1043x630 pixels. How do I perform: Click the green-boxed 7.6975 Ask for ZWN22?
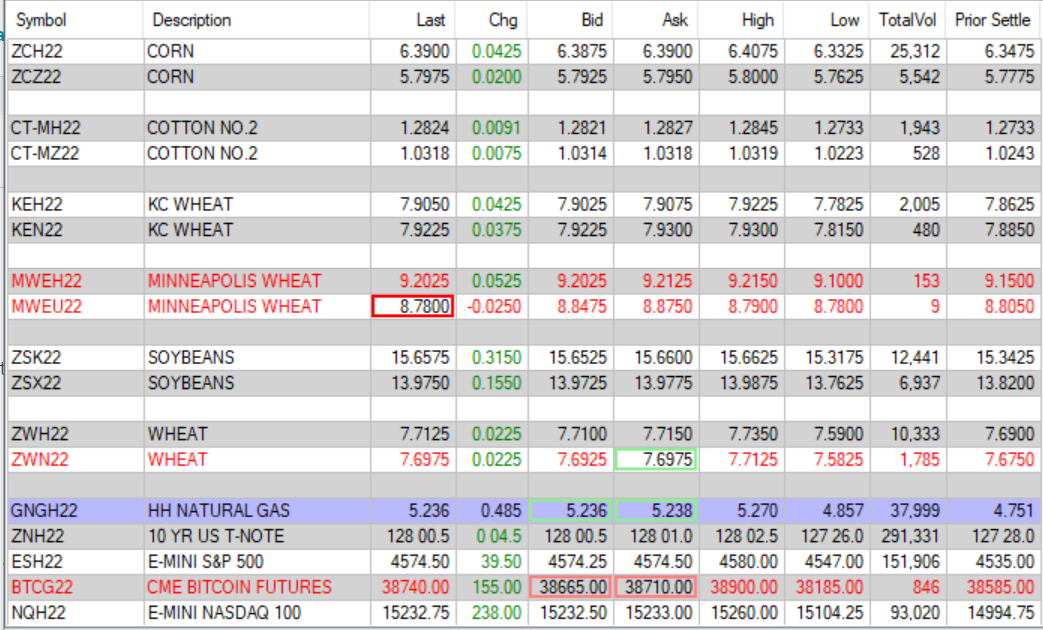pos(656,459)
